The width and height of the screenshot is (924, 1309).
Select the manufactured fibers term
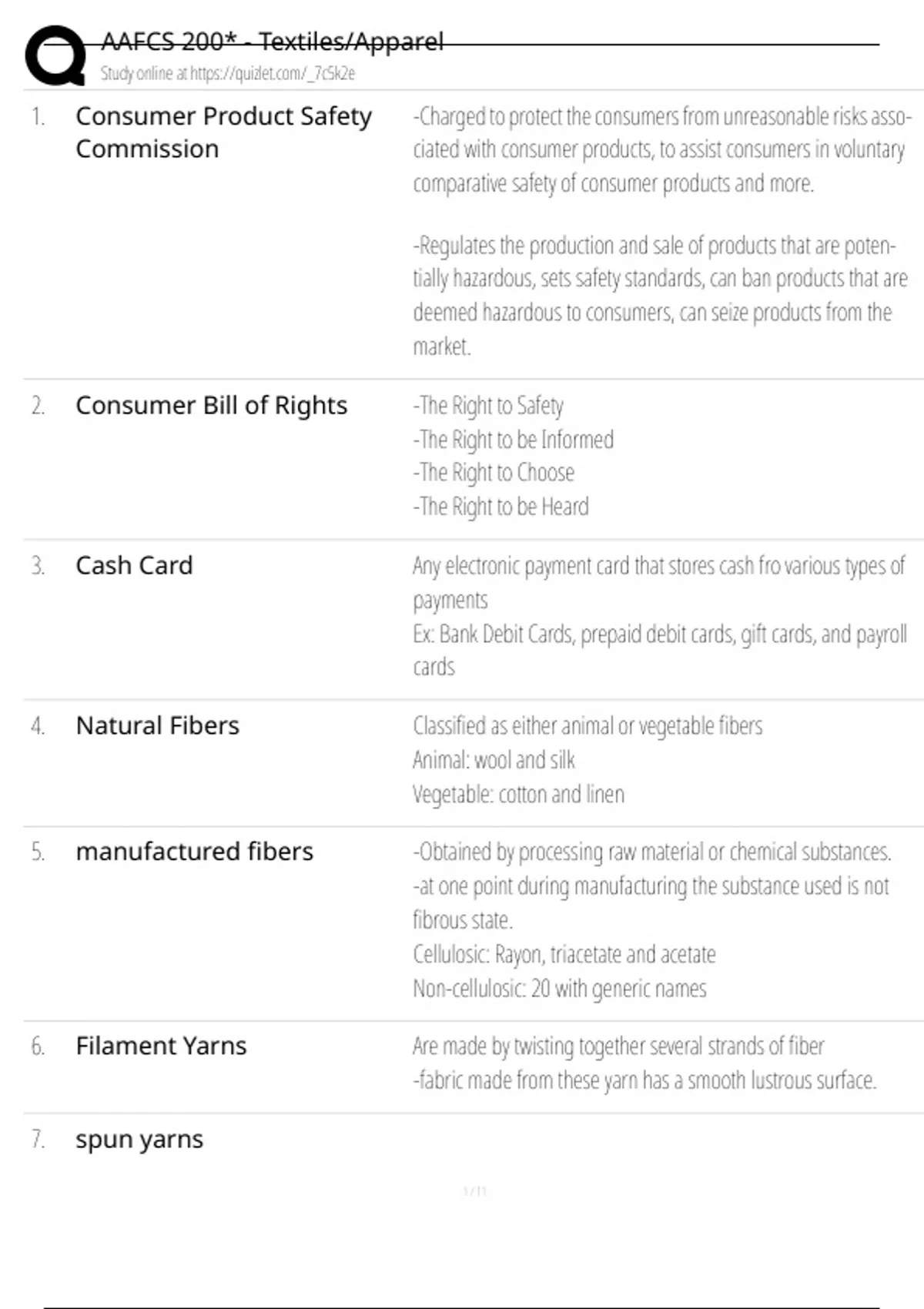[x=194, y=852]
